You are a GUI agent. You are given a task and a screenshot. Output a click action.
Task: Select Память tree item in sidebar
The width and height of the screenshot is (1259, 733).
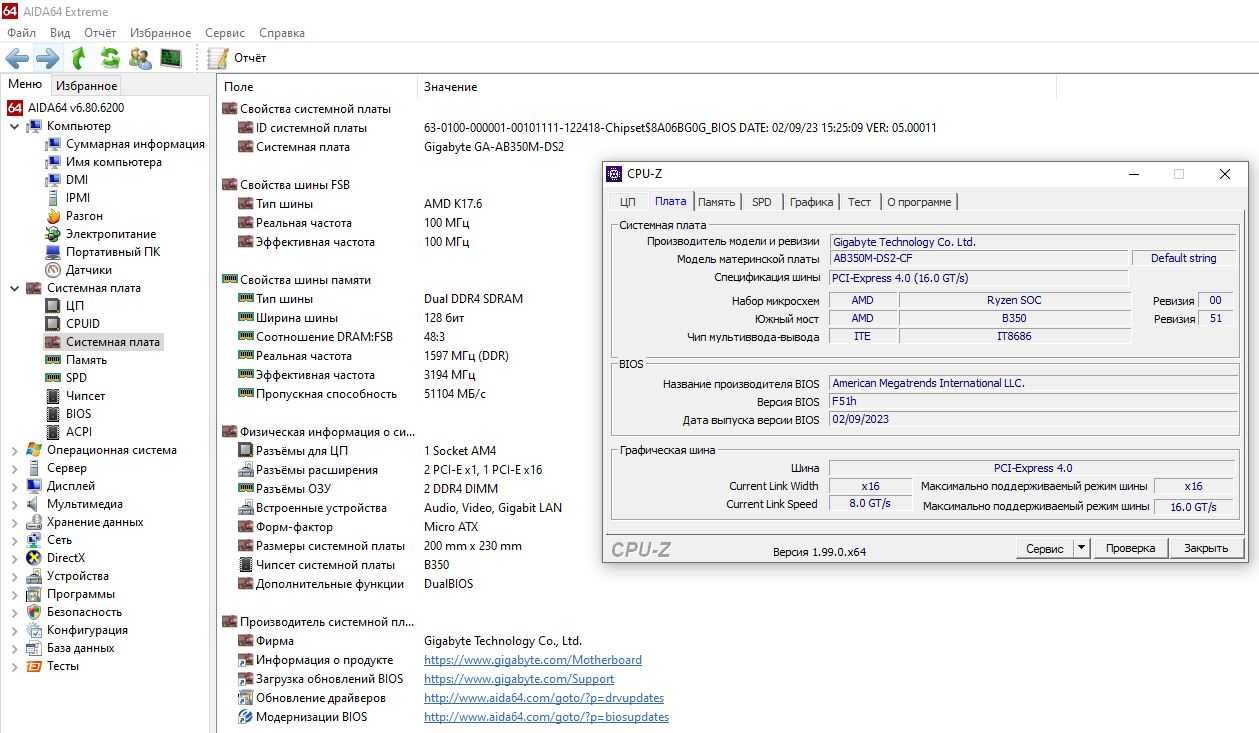tap(86, 360)
